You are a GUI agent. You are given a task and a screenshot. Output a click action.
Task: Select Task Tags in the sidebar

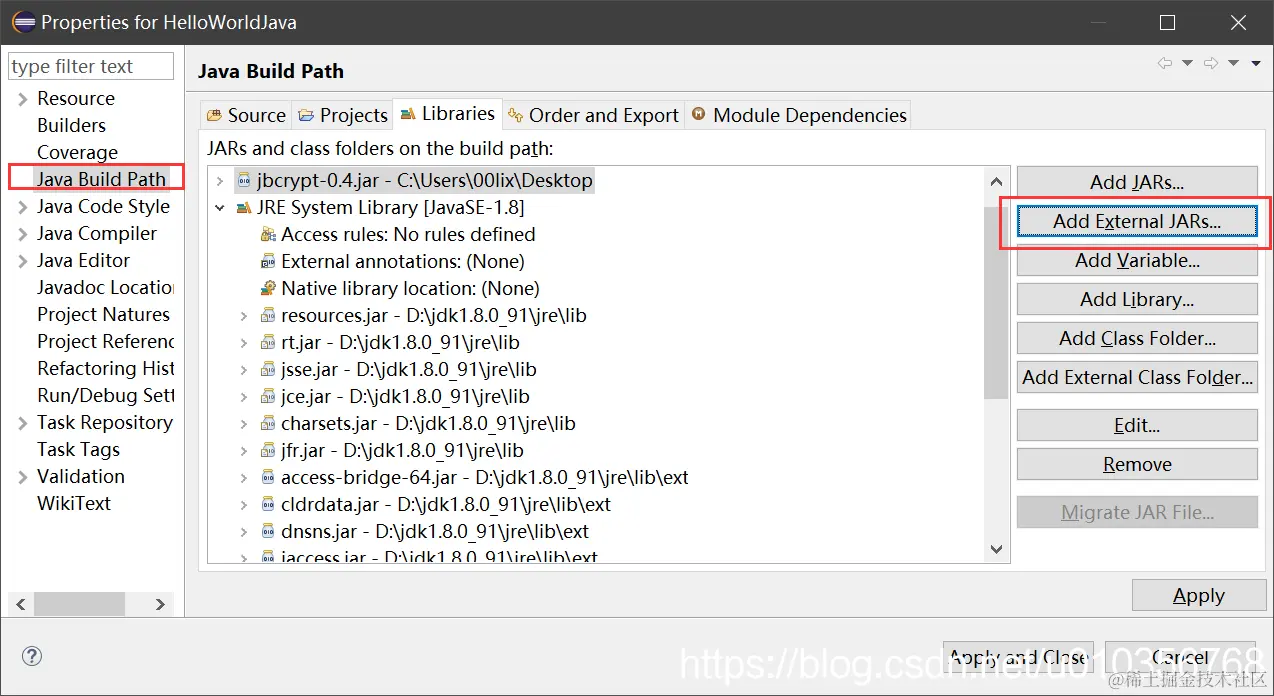tap(78, 450)
